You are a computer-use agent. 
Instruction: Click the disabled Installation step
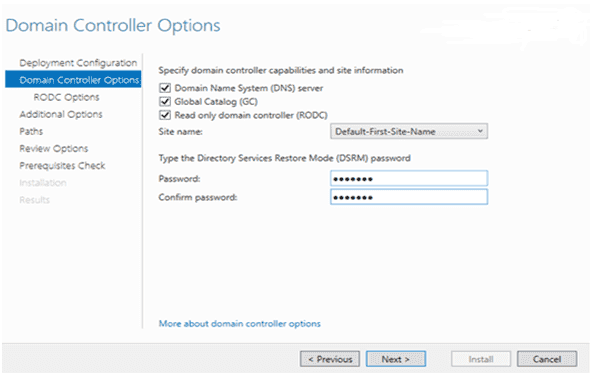click(43, 183)
